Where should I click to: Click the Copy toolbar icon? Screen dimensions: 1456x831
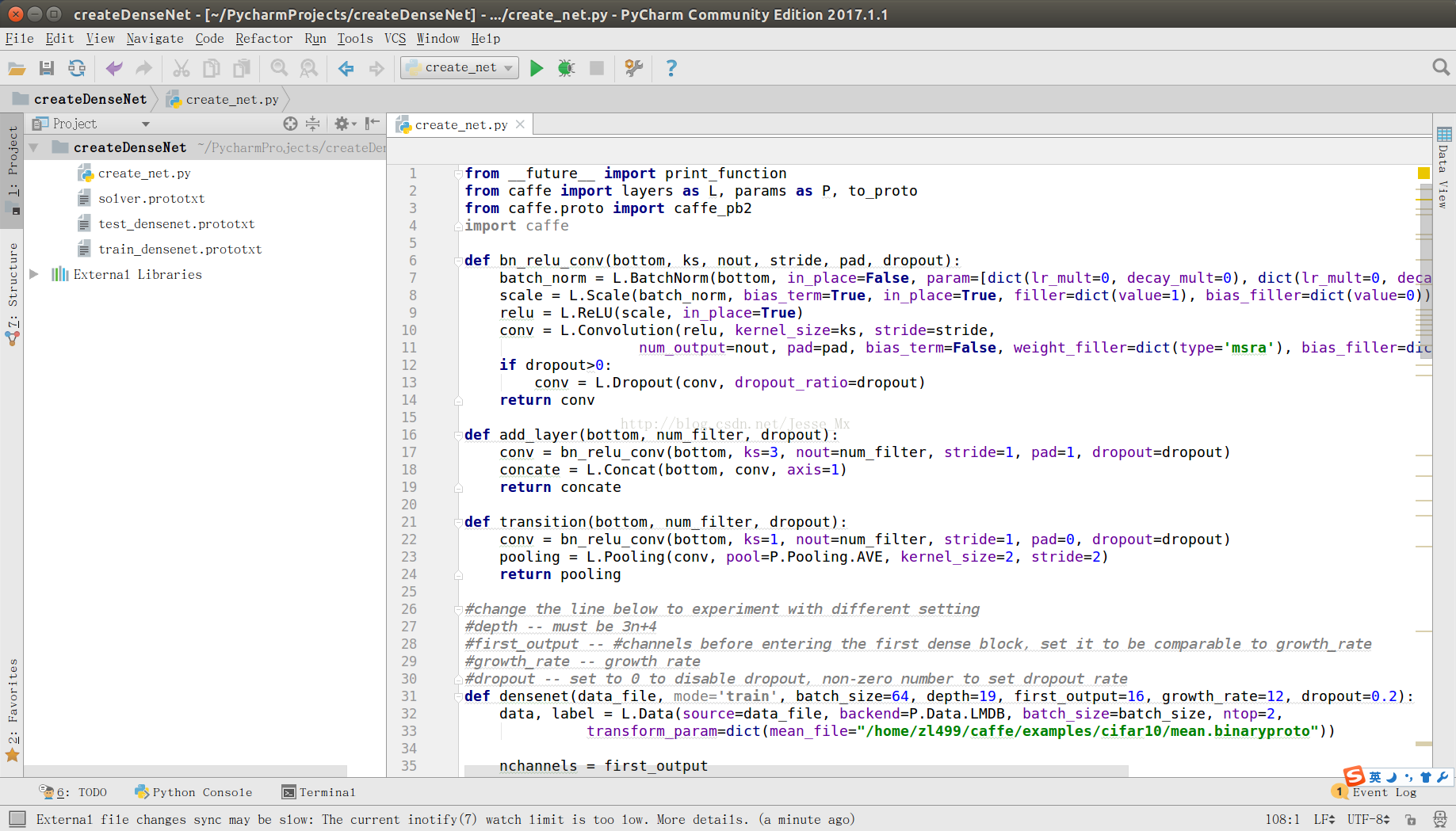coord(212,69)
